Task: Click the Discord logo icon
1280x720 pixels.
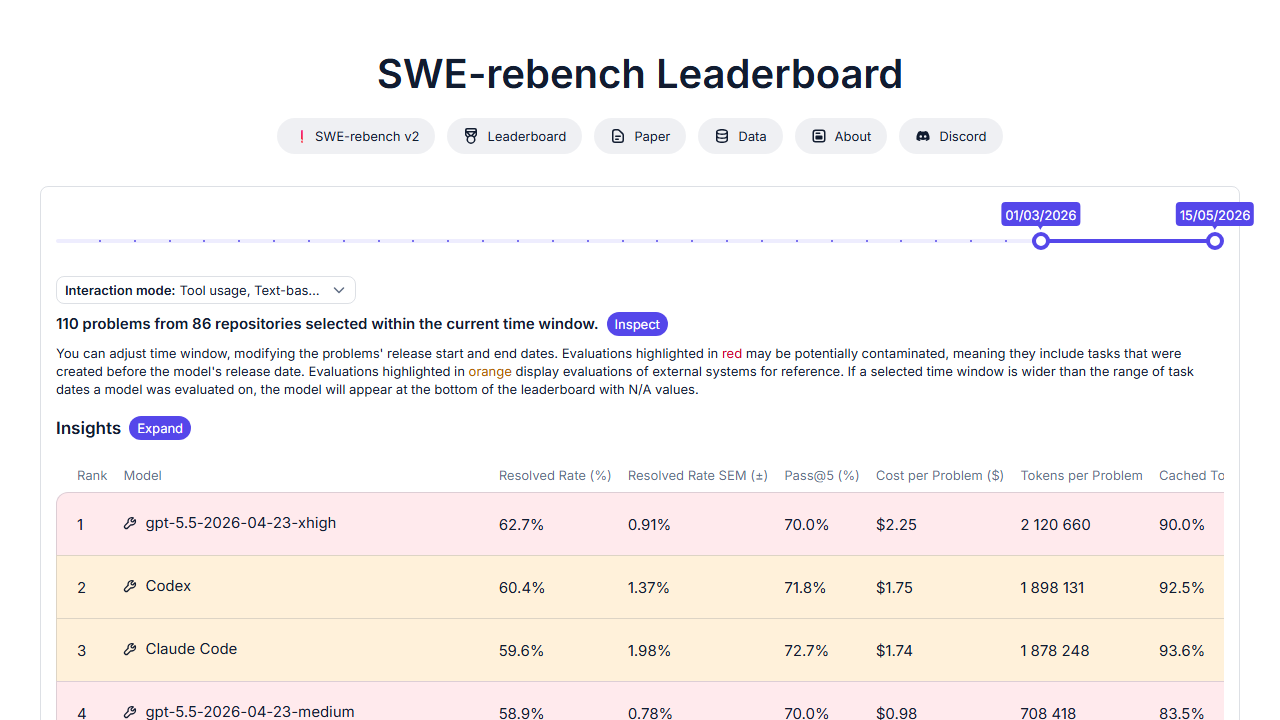Action: (x=923, y=136)
